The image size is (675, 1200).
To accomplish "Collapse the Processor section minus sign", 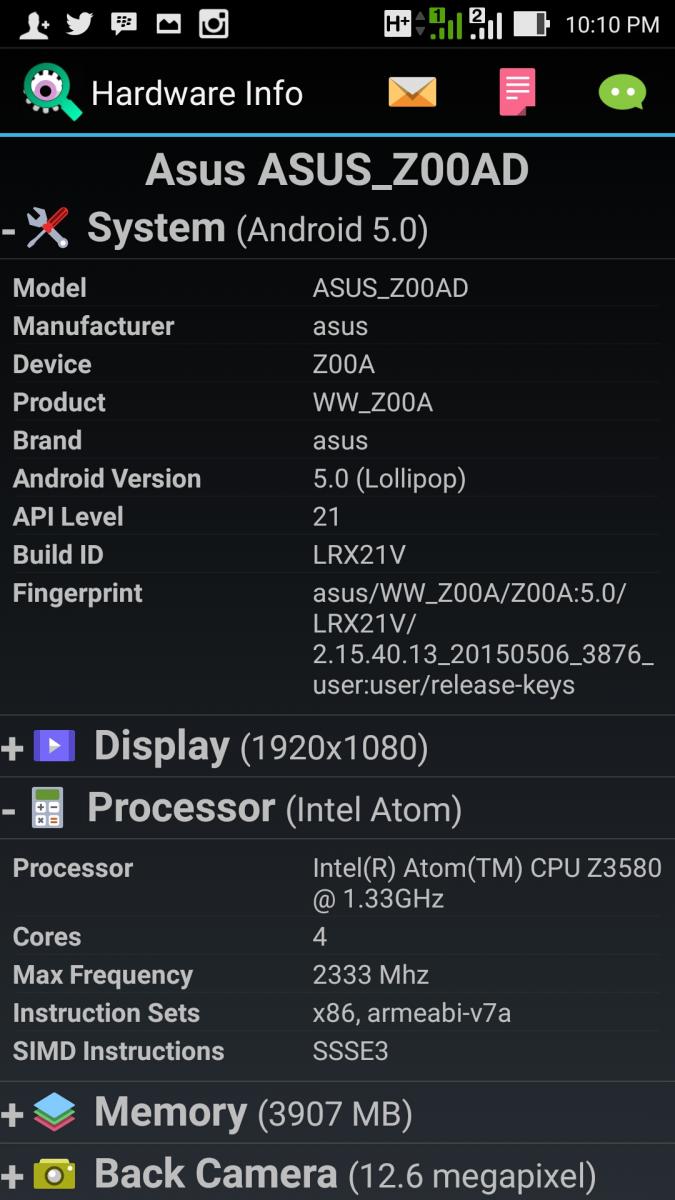I will pos(9,811).
